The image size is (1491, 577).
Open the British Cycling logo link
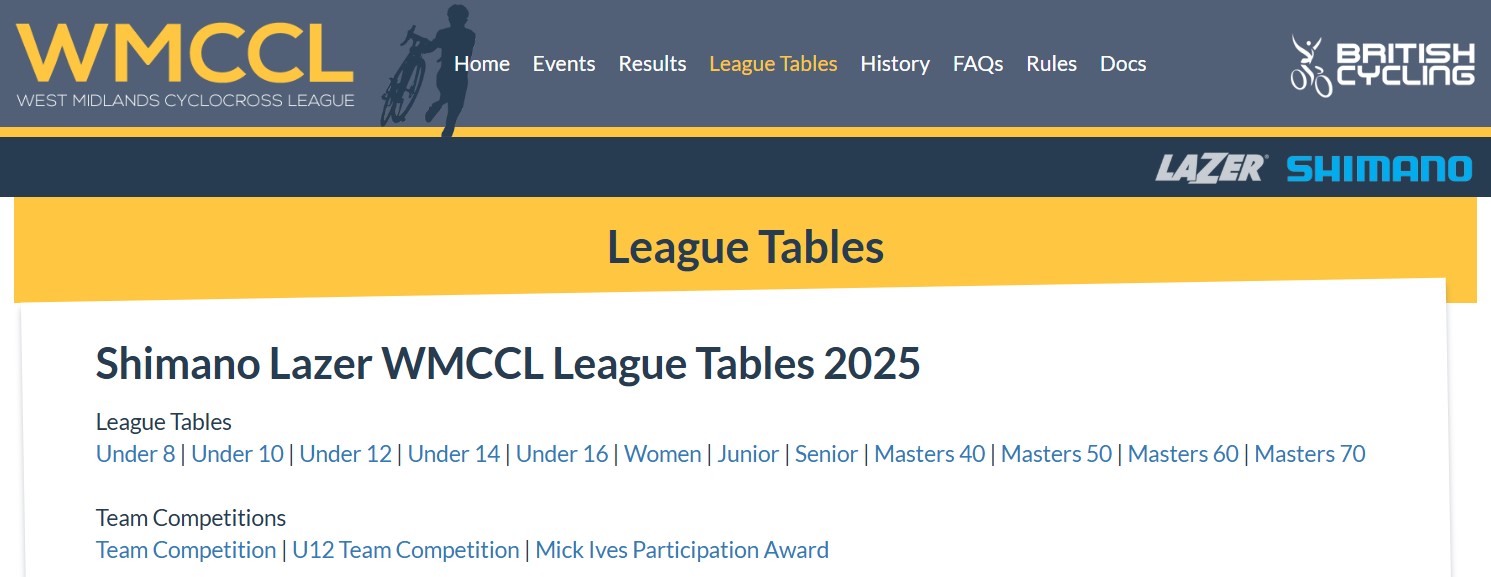(1382, 65)
